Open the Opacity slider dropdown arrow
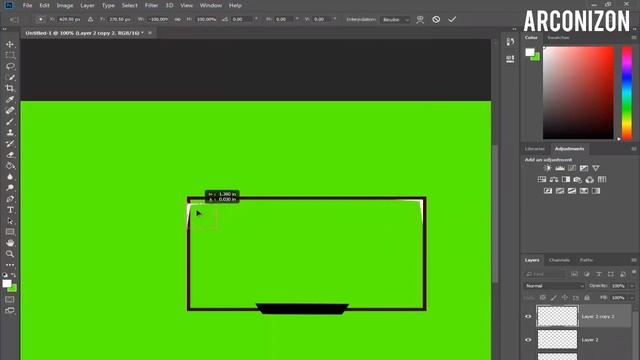Viewport: 640px width, 360px height. (x=632, y=286)
